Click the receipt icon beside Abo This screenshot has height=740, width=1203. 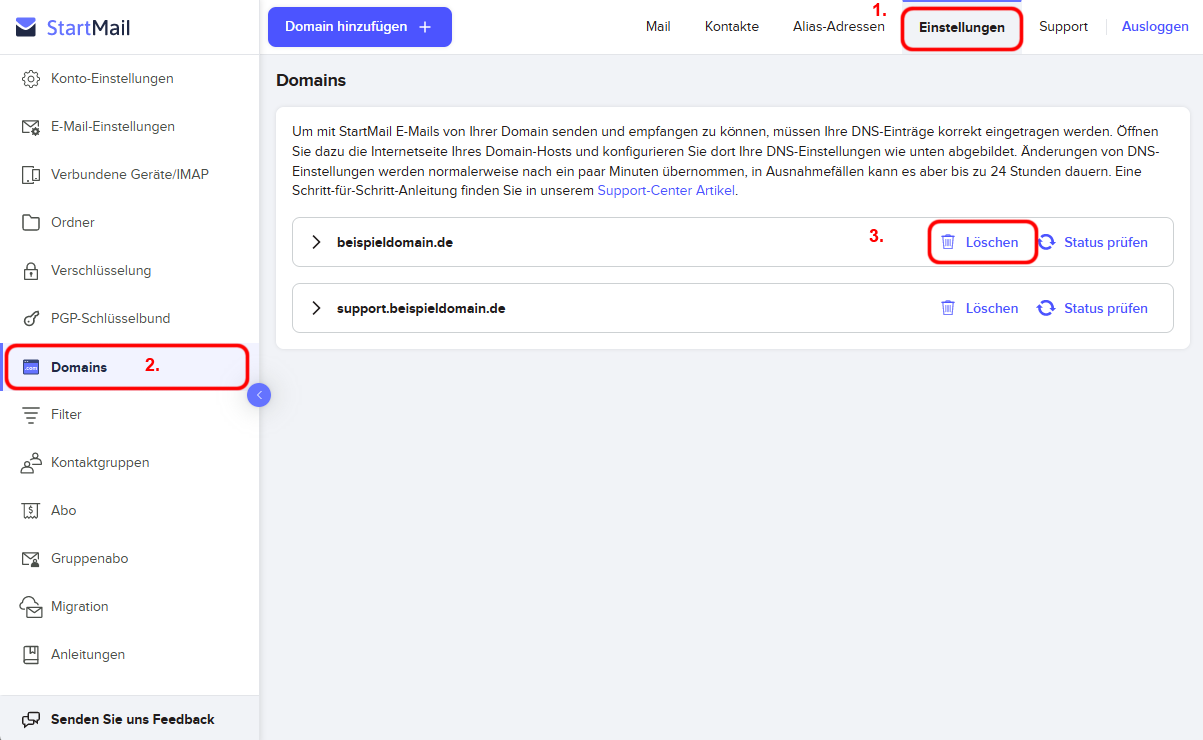click(31, 511)
